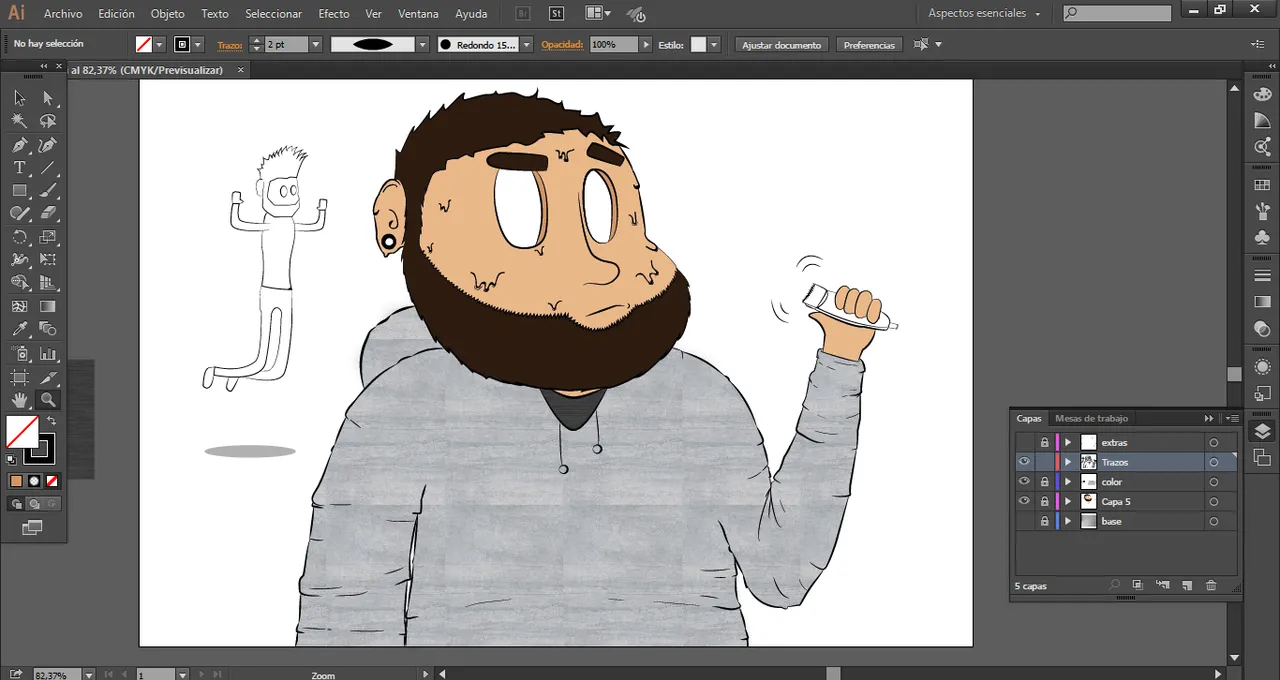
Task: Click the Rectangle tool
Action: (19, 191)
